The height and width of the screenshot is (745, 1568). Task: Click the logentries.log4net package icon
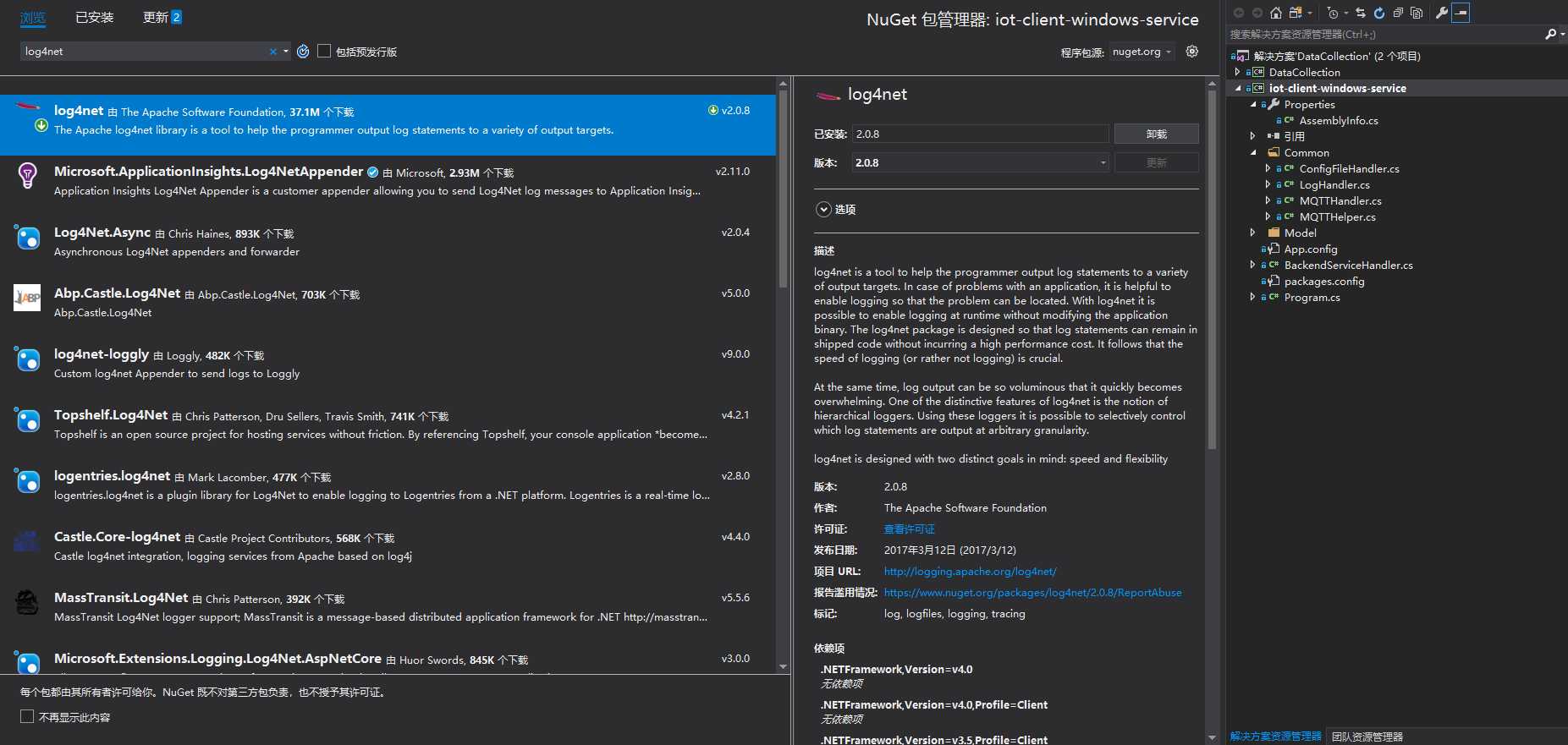click(x=27, y=481)
